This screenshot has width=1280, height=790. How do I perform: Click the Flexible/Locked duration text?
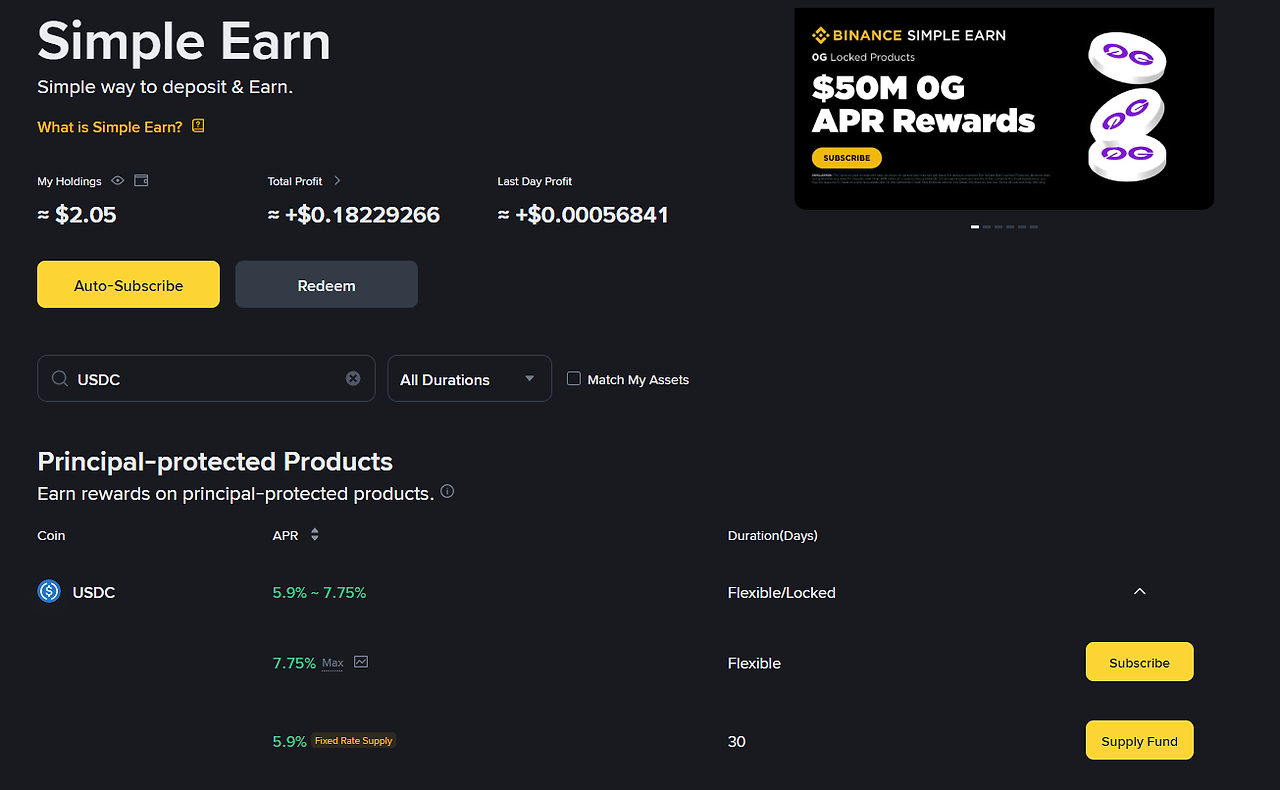point(782,592)
